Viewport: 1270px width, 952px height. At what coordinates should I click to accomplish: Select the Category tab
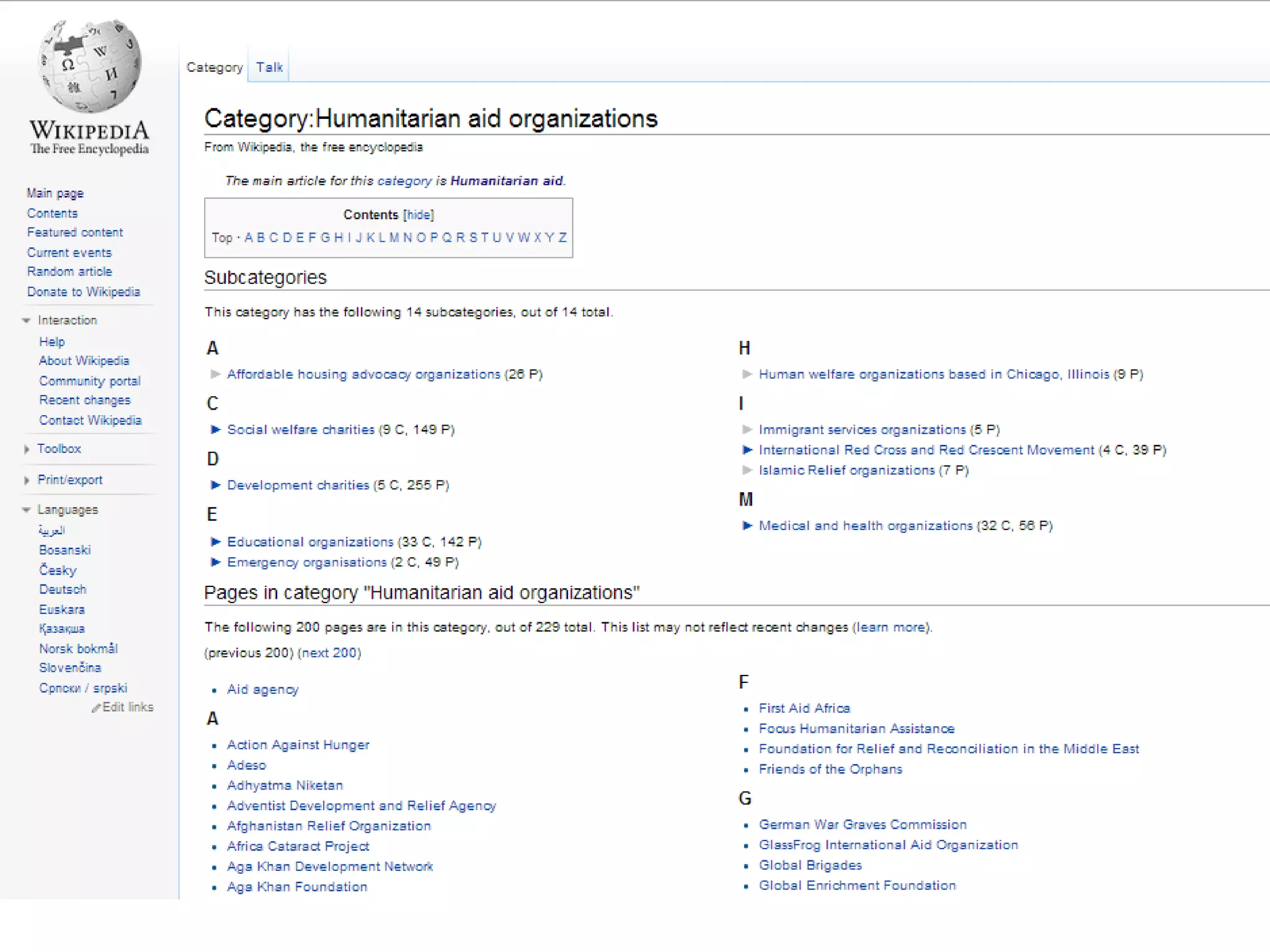[x=215, y=67]
